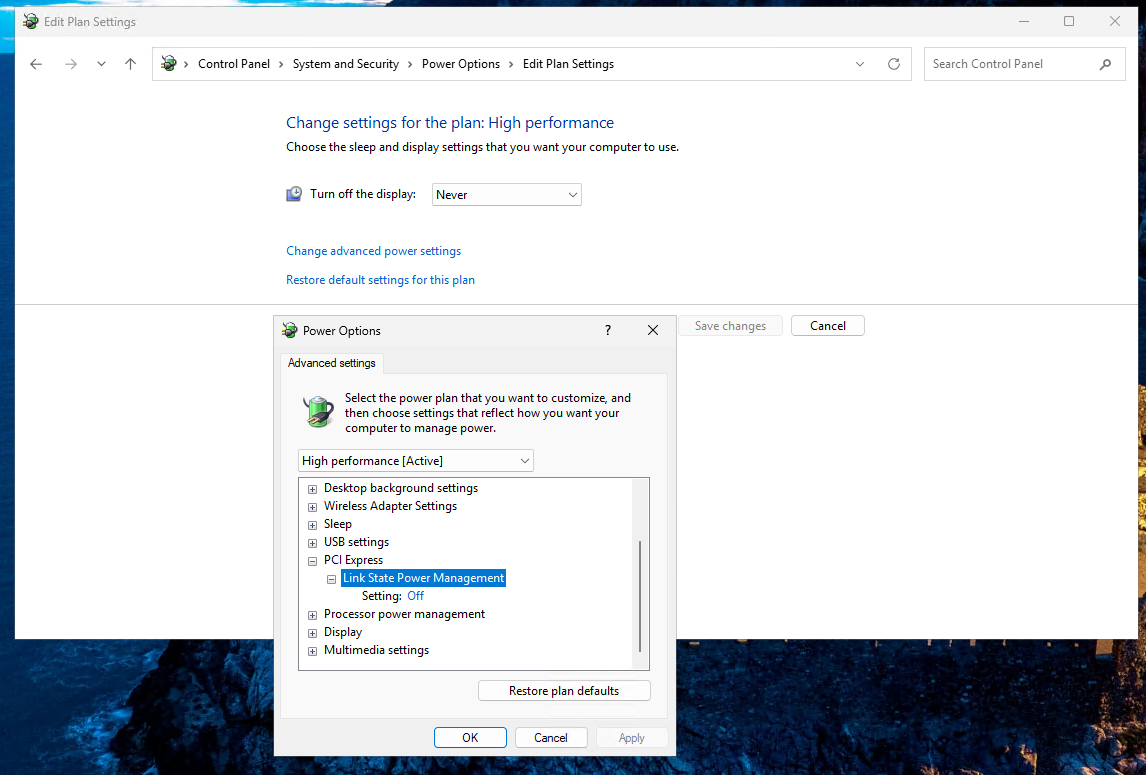
Task: Click the Power Options title bar icon
Action: (290, 330)
